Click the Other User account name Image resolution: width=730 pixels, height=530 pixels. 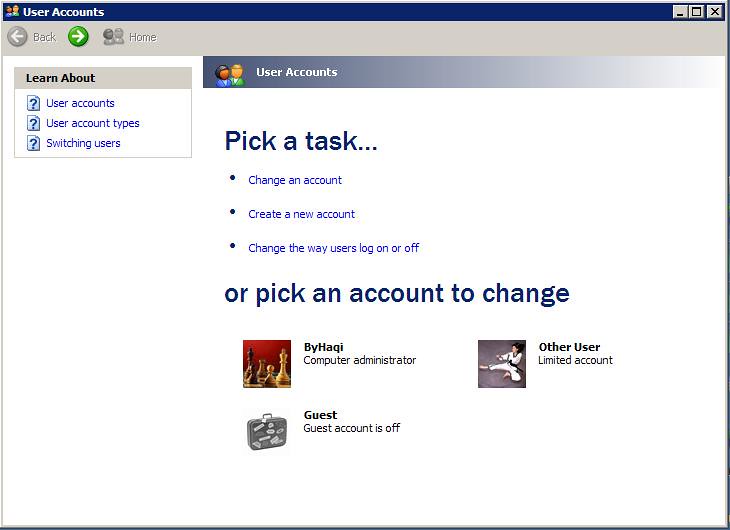click(569, 347)
